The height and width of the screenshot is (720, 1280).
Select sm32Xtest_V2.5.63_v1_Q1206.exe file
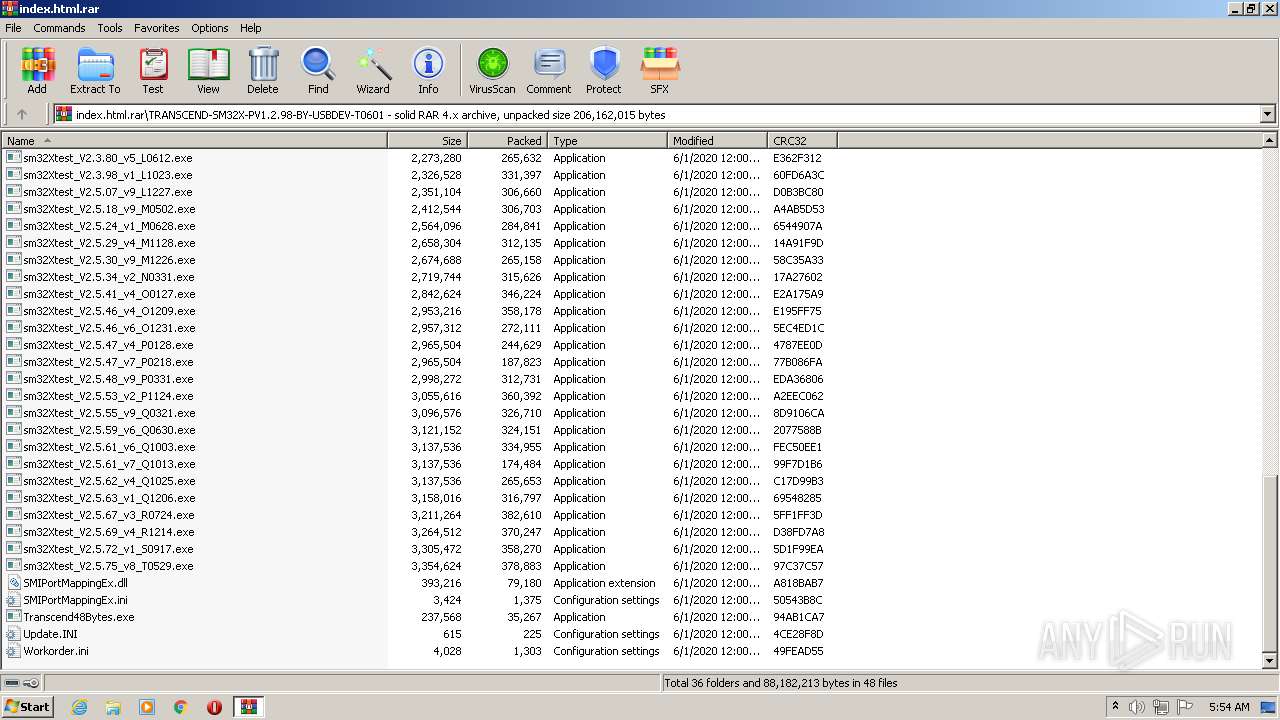pyautogui.click(x=109, y=498)
